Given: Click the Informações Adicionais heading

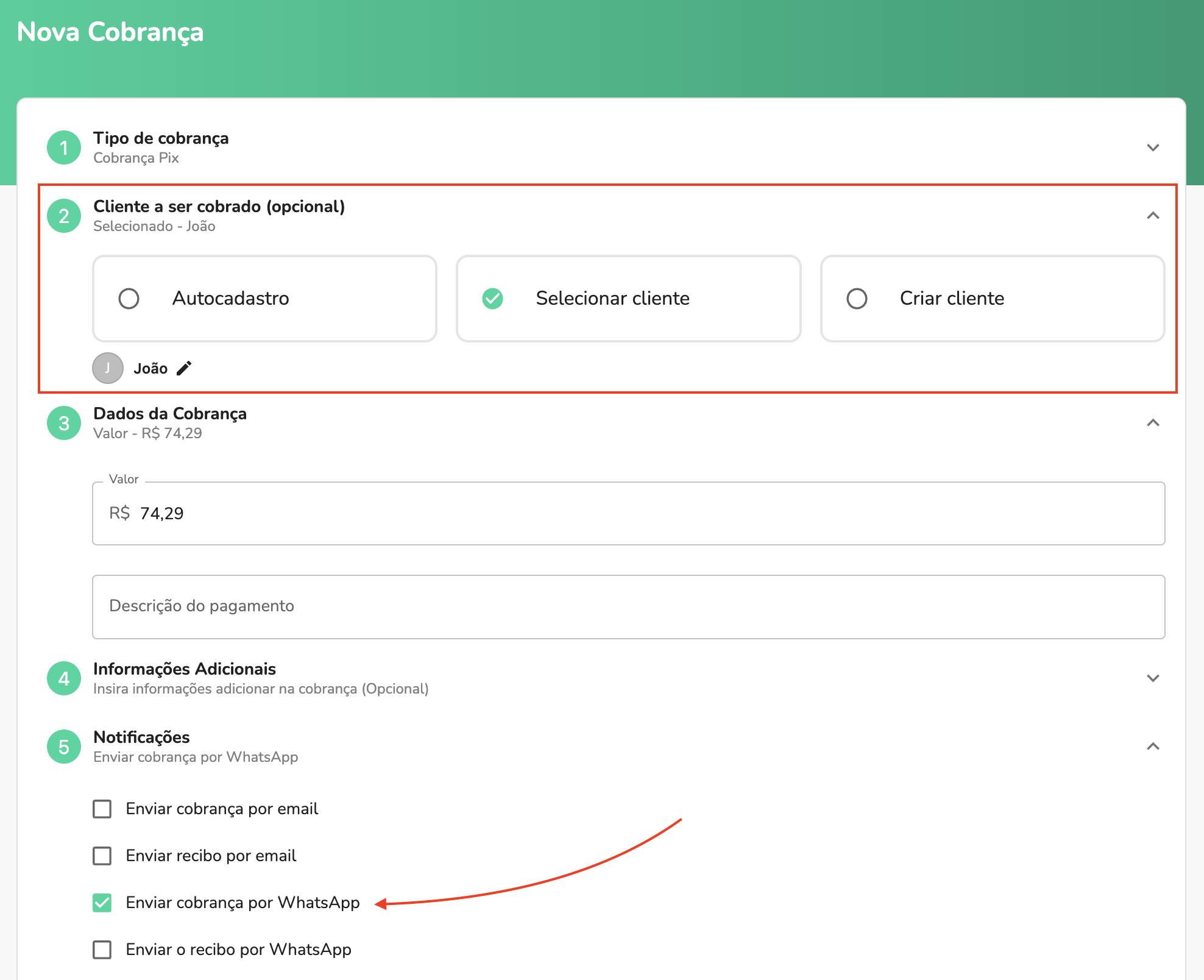Looking at the screenshot, I should click(x=185, y=669).
